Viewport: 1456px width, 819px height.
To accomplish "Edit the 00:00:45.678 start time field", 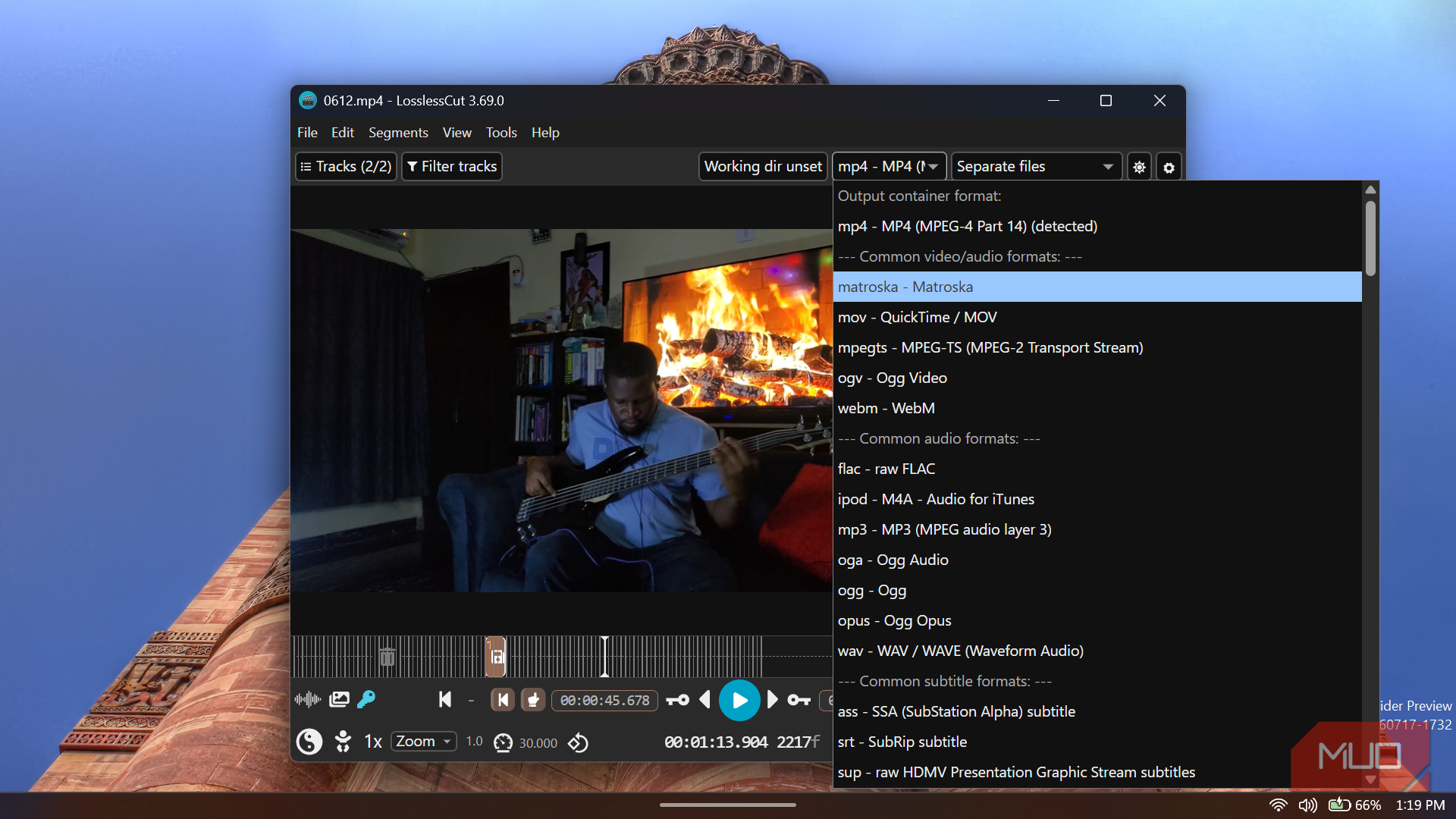I will click(x=604, y=700).
